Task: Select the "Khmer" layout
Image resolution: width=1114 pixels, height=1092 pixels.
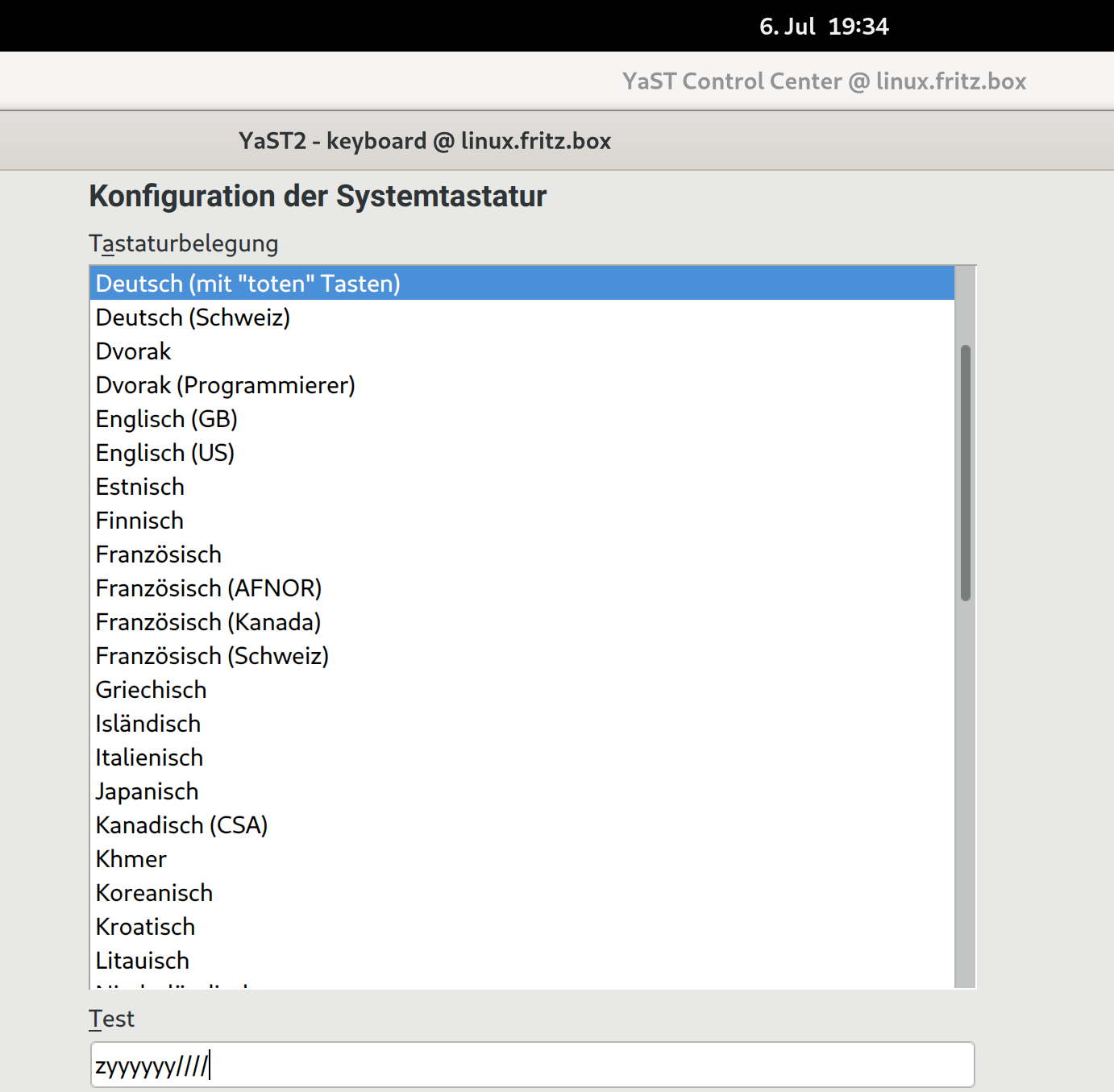Action: click(x=522, y=859)
